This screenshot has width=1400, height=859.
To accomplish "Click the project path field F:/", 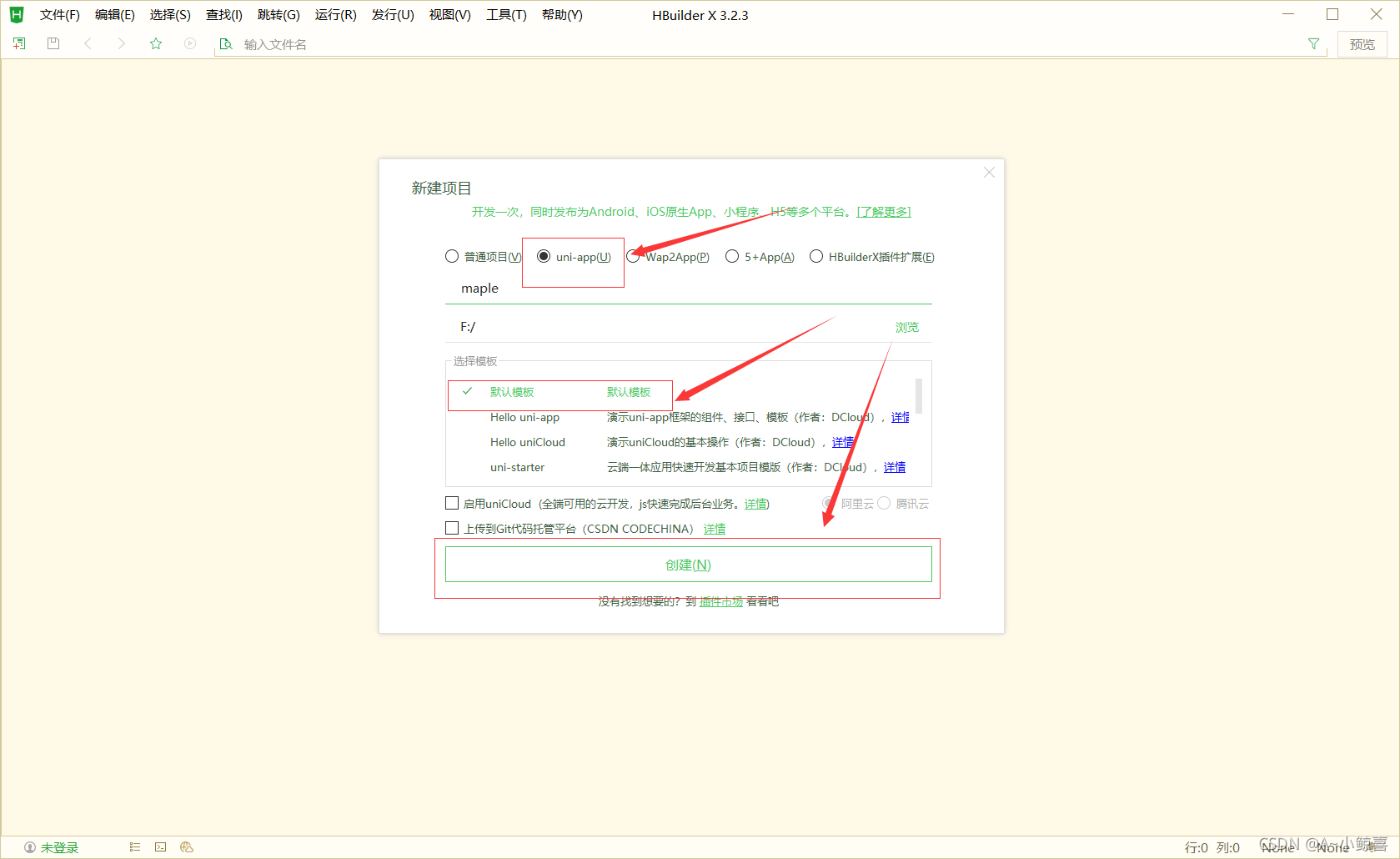I will [x=667, y=327].
